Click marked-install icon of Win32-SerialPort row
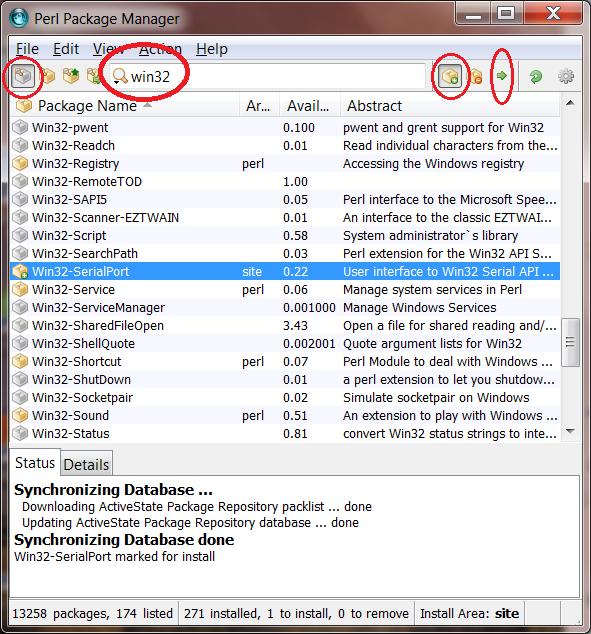 19,271
